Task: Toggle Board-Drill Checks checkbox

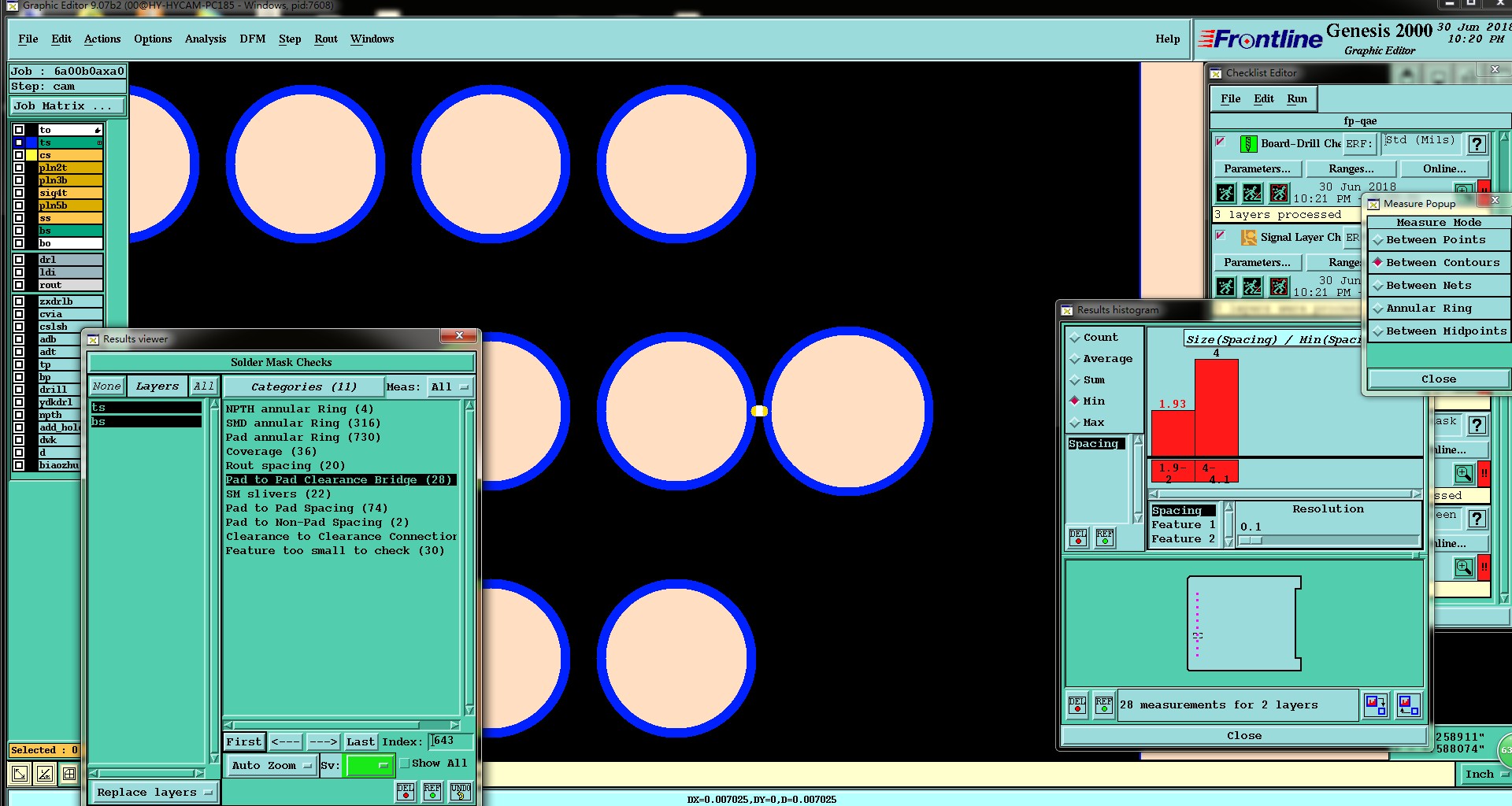Action: [x=1220, y=142]
